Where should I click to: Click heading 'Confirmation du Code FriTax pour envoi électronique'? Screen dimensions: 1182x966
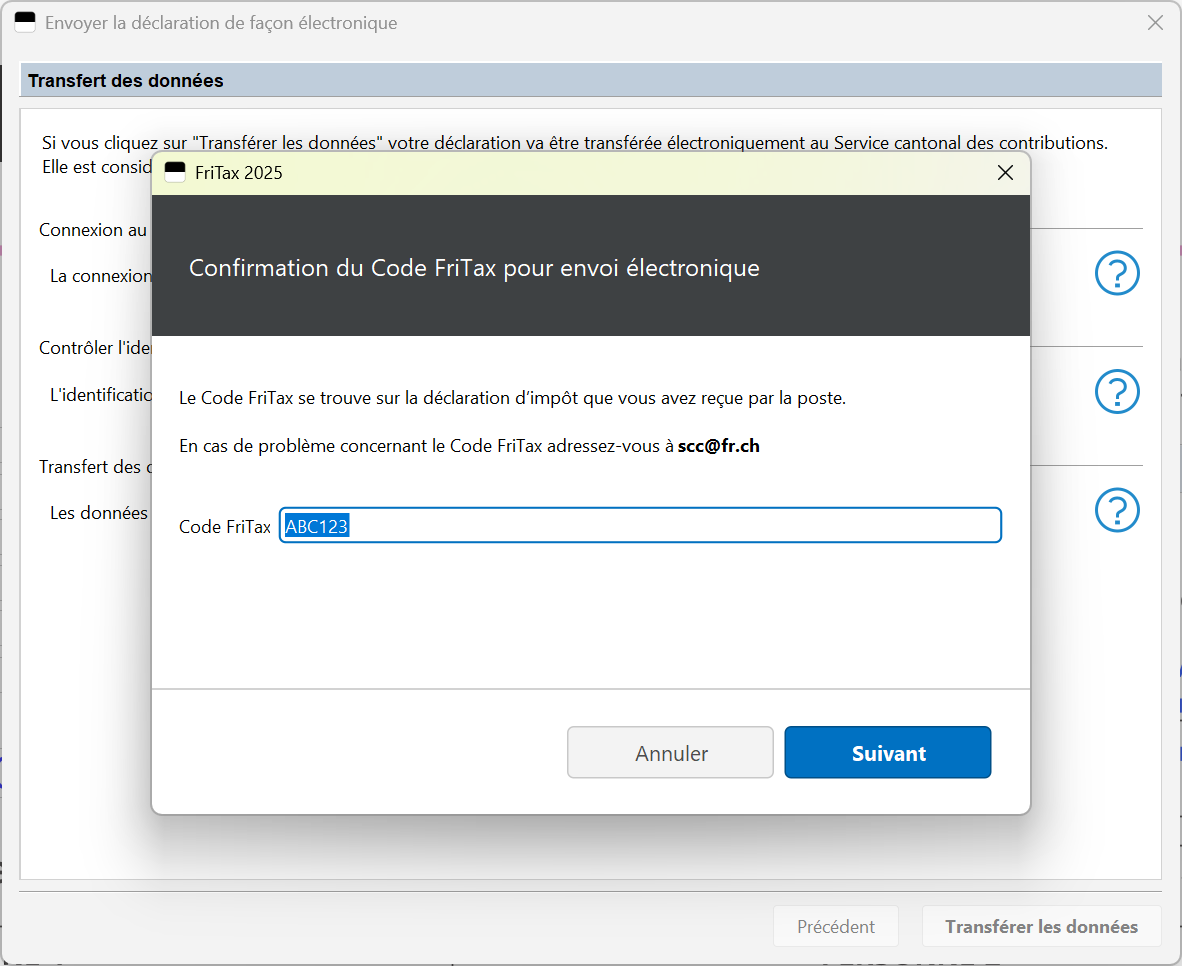coord(474,268)
